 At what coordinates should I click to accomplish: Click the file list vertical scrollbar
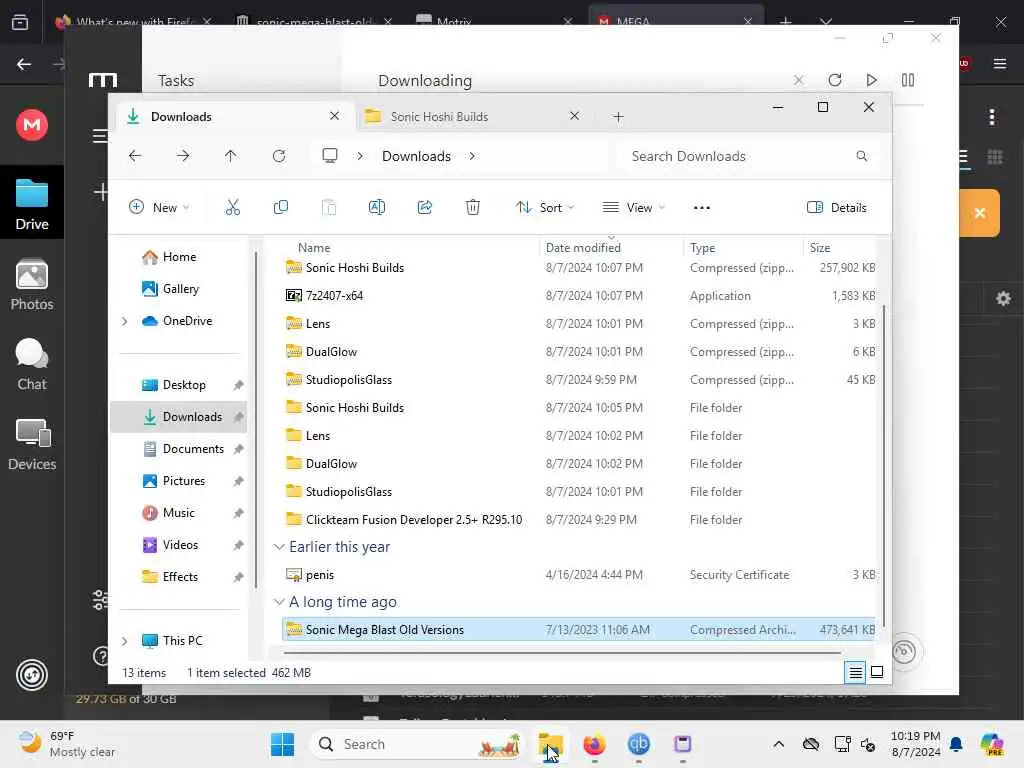(x=884, y=465)
